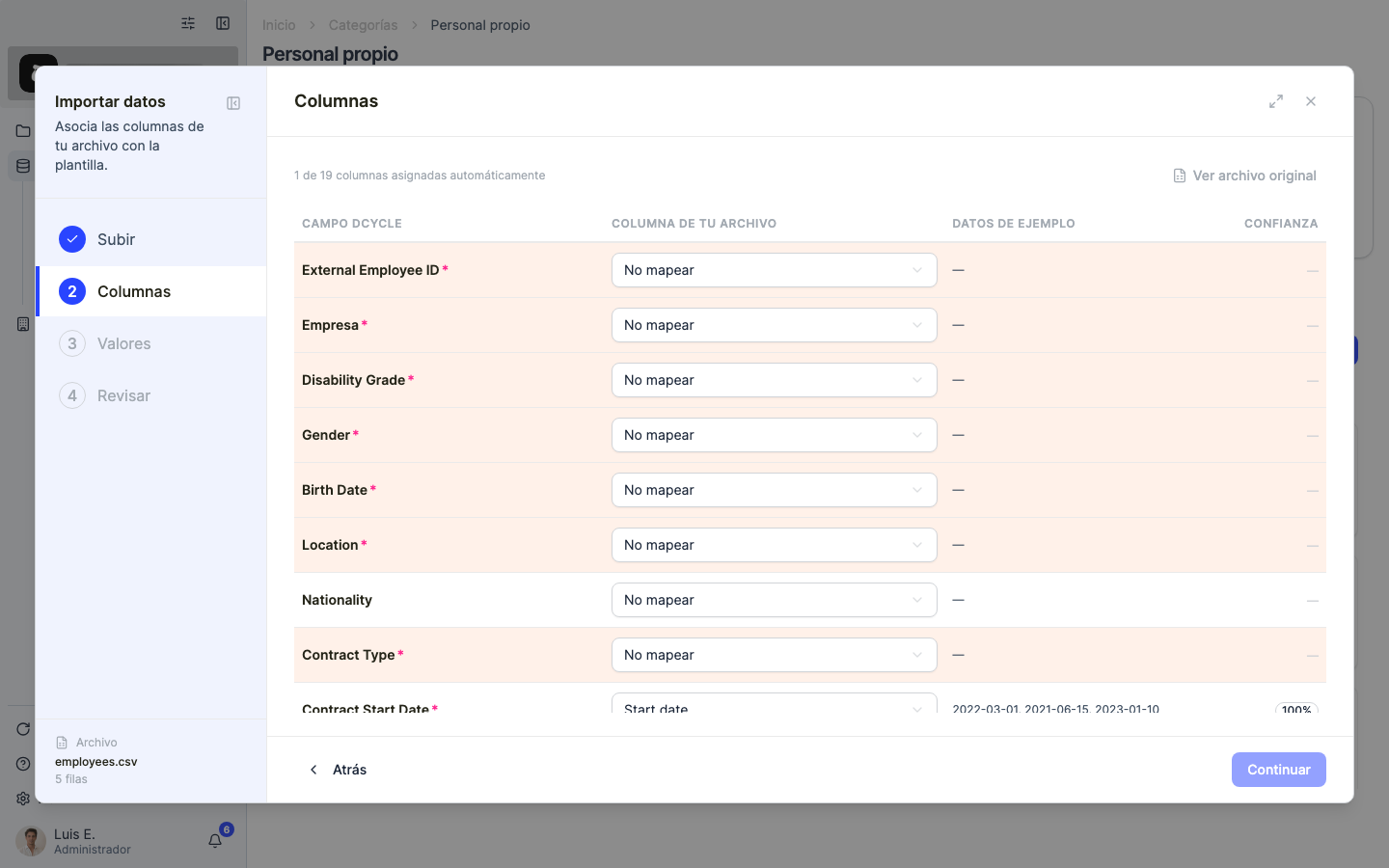Viewport: 1389px width, 868px height.
Task: Toggle the sidebar layout icon in top bar
Action: pos(223,23)
